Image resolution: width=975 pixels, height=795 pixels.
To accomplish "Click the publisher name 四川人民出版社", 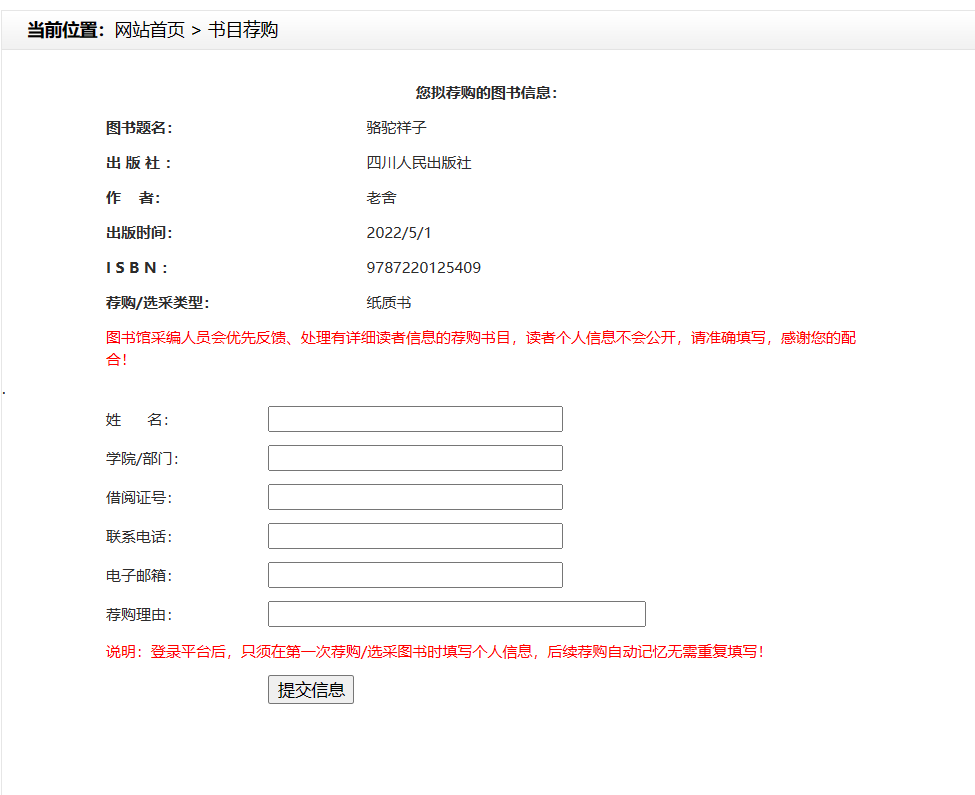I will click(x=419, y=163).
